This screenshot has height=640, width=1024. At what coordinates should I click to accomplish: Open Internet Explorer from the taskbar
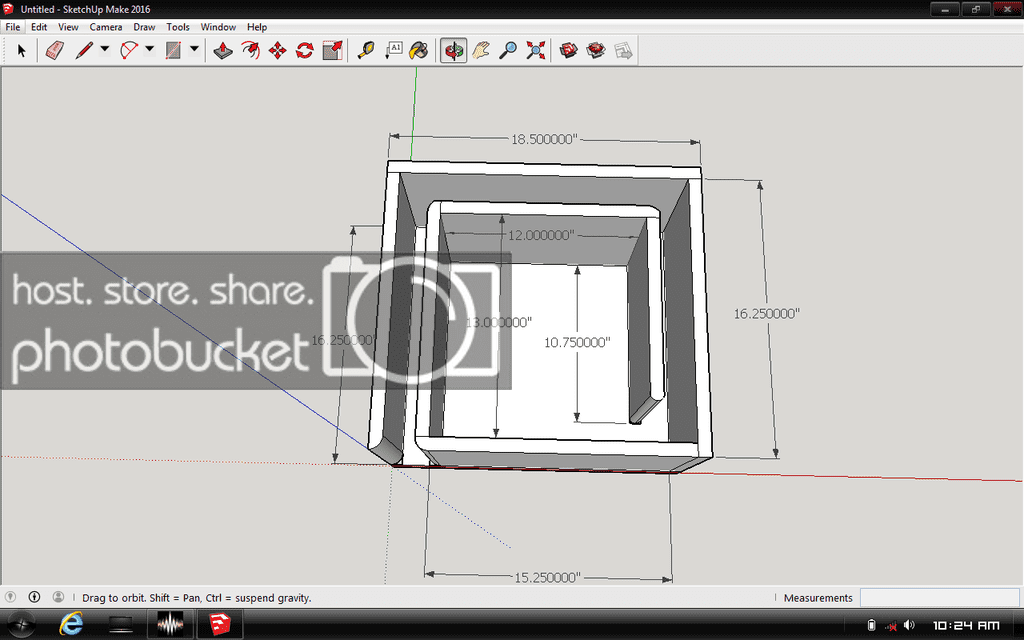coord(71,624)
